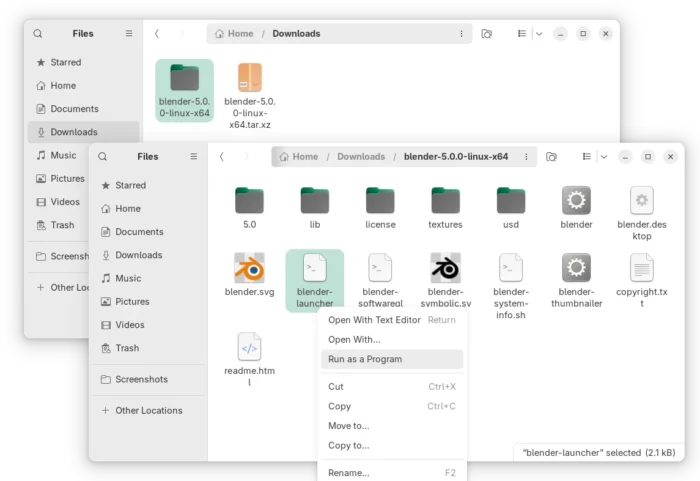Screen dimensions: 700x481
Task: Select the blender-symbolic.svg icon
Action: click(445, 268)
